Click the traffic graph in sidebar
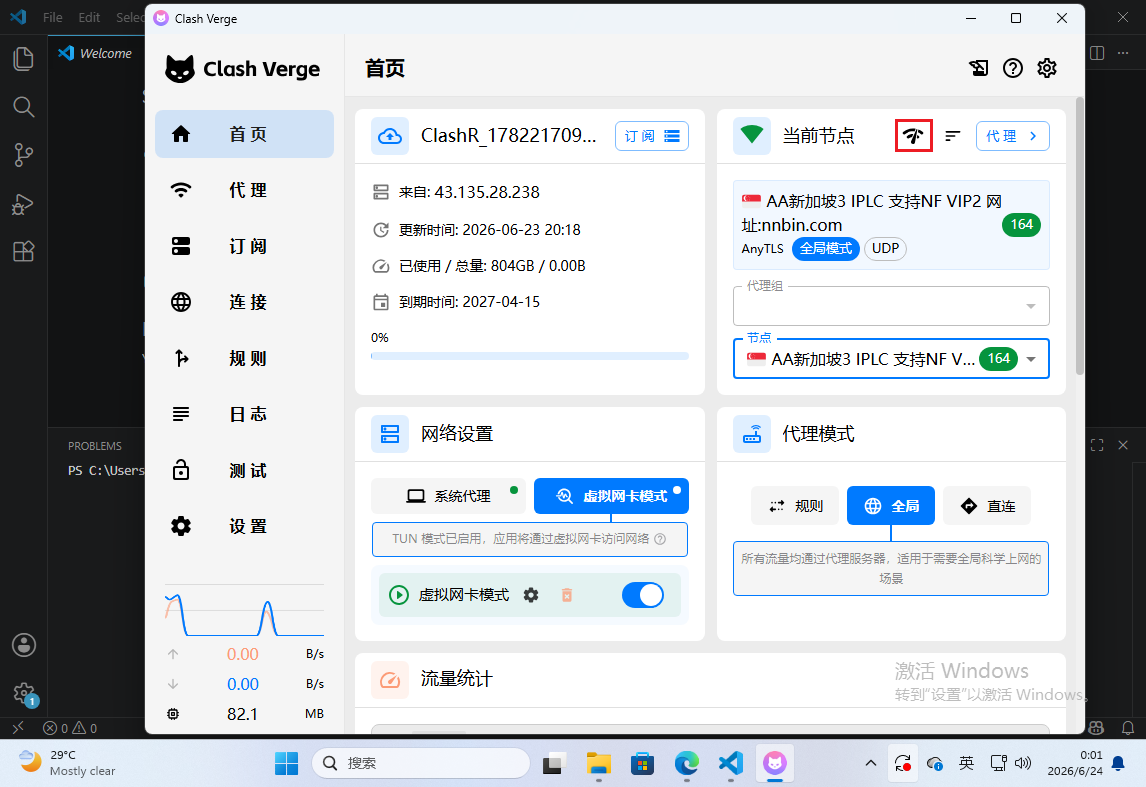 point(244,611)
